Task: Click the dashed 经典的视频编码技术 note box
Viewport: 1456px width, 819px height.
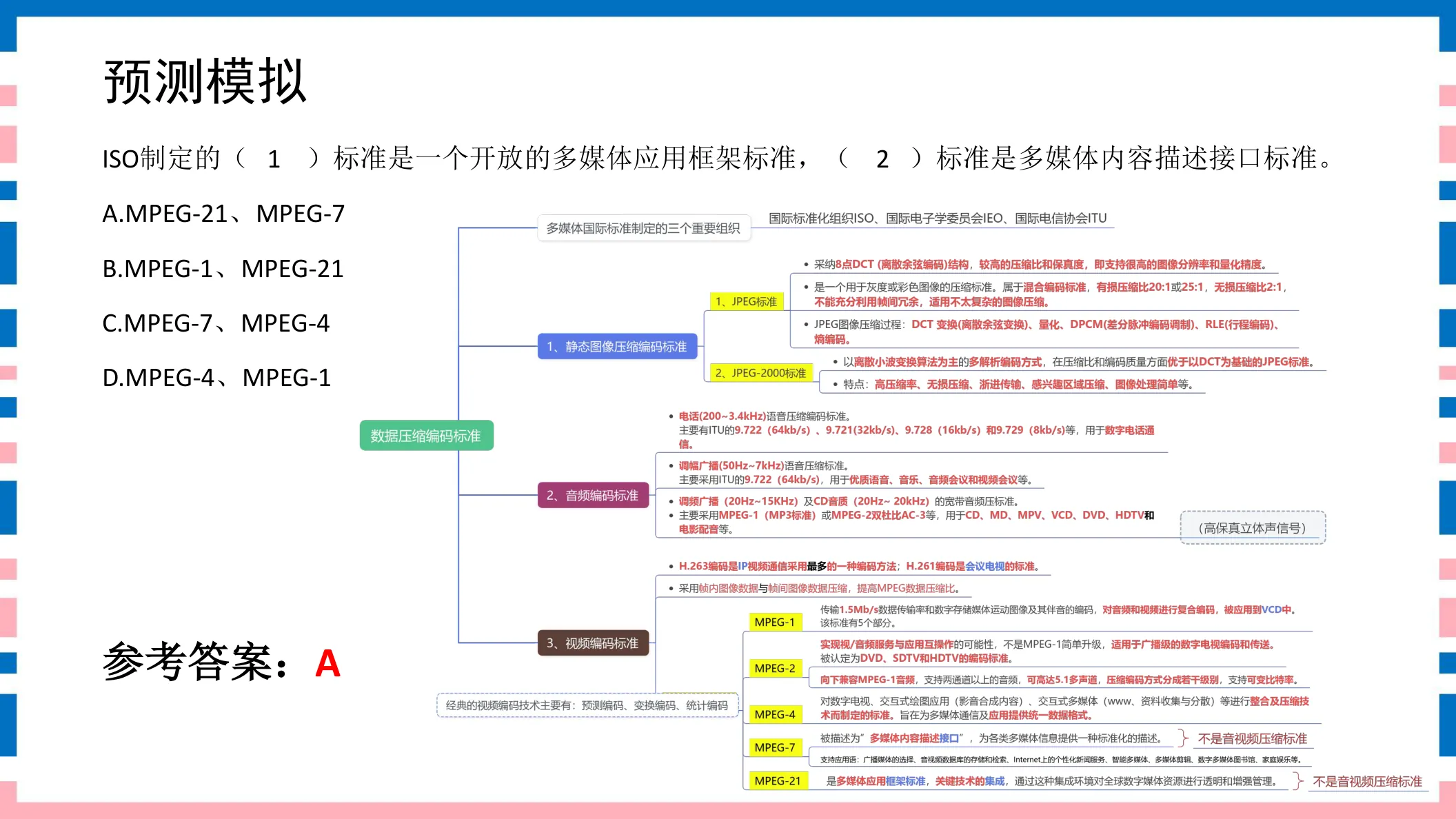Action: click(x=587, y=705)
